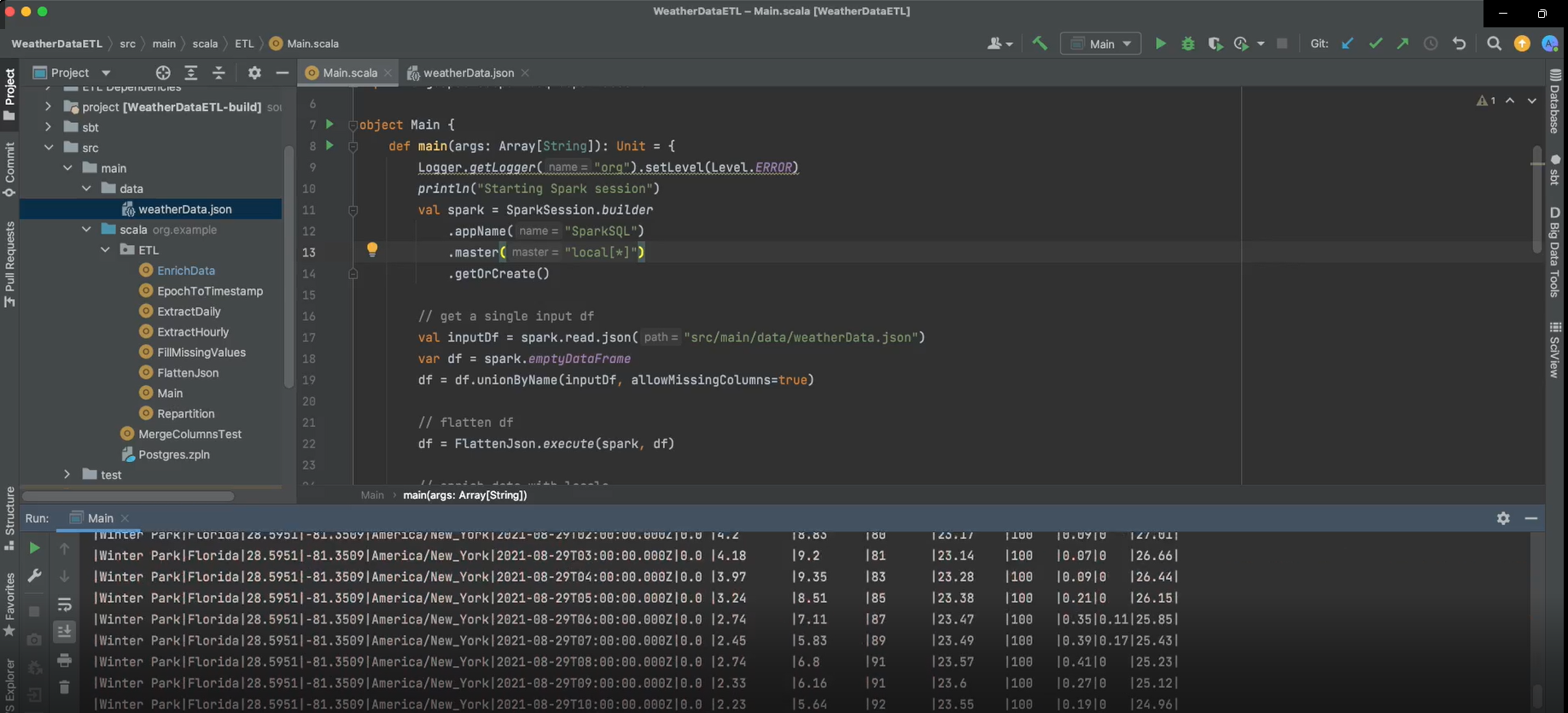Start debugging with the Debug bug icon
The height and width of the screenshot is (713, 1568).
1187,44
